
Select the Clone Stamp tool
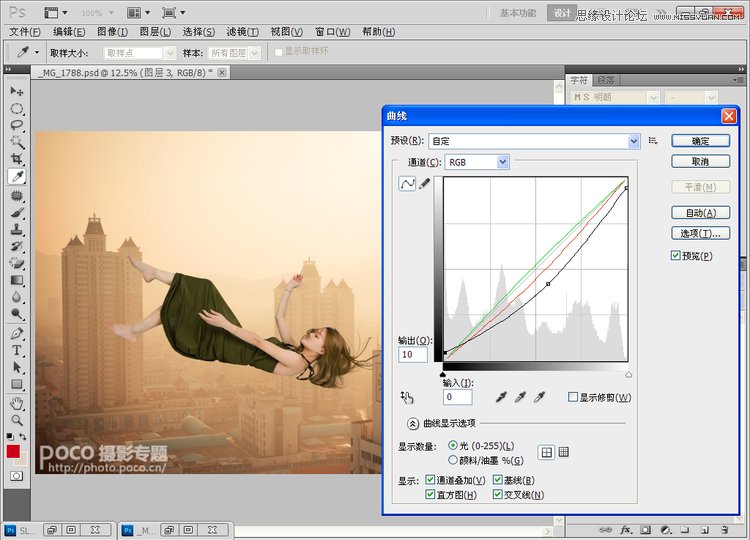(x=17, y=229)
